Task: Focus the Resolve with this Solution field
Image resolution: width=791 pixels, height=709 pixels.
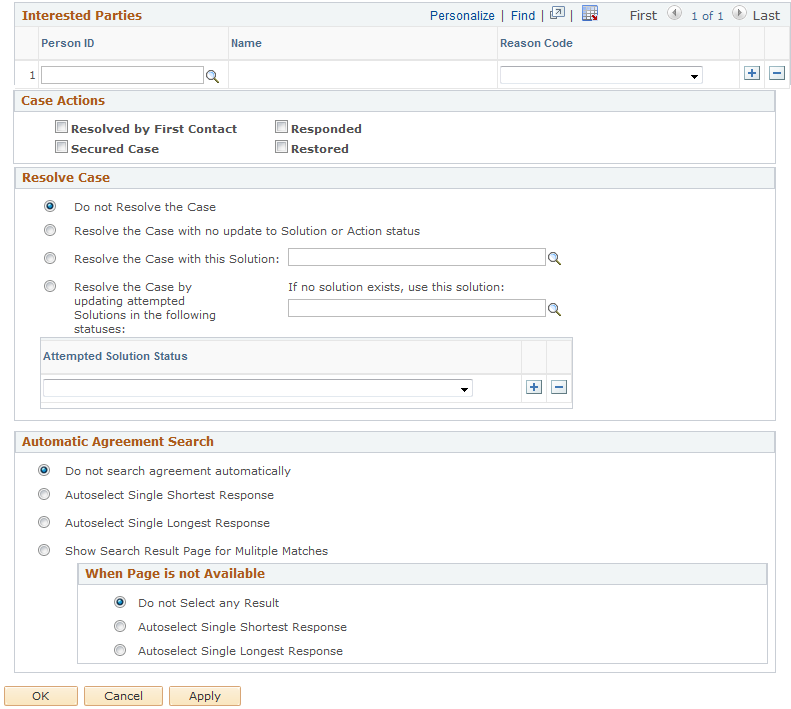Action: coord(417,257)
